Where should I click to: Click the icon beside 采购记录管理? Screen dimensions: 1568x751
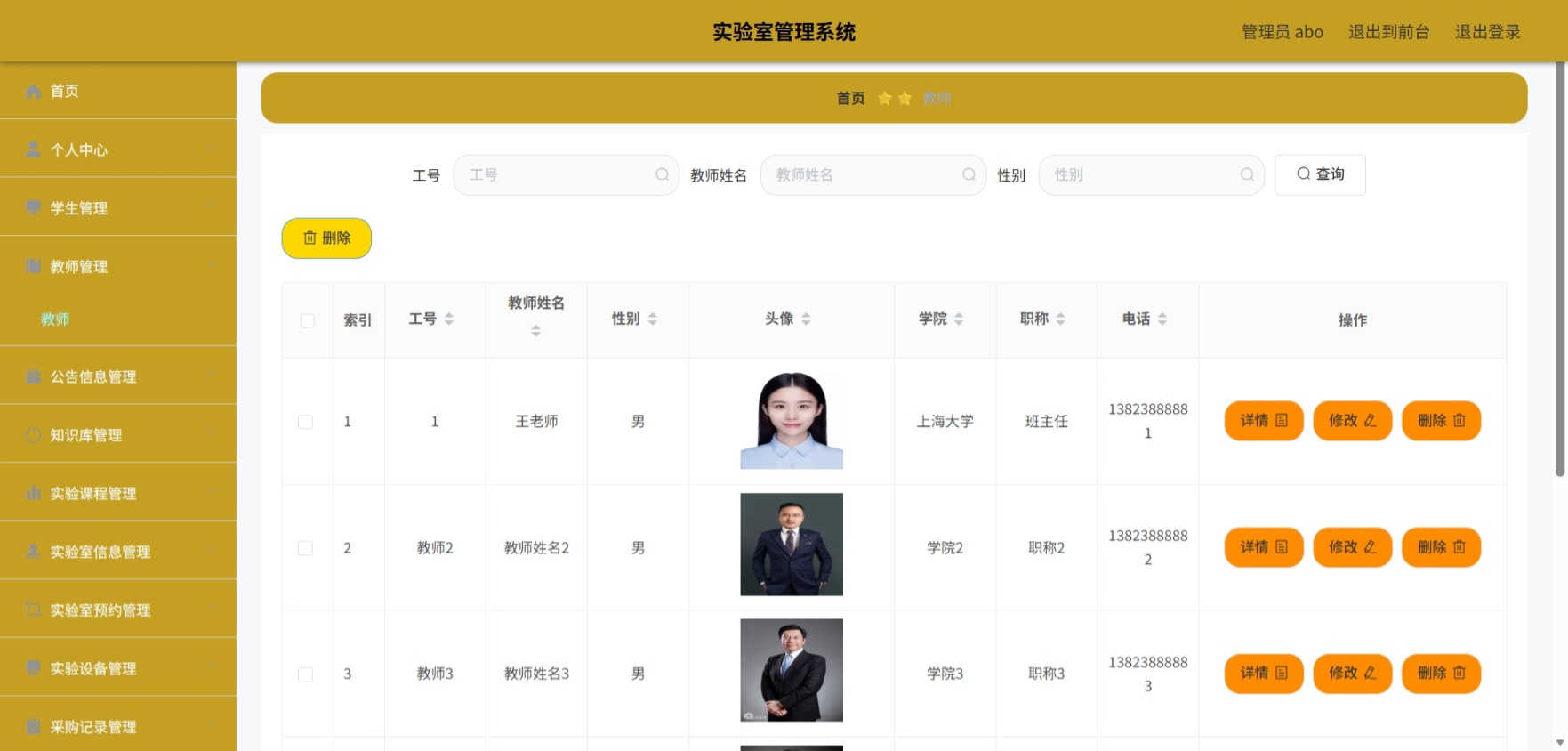pyautogui.click(x=33, y=726)
